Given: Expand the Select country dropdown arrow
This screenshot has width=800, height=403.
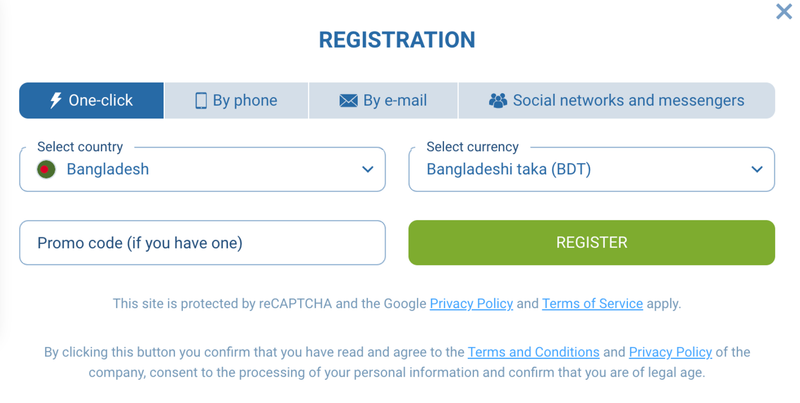Looking at the screenshot, I should coord(367,170).
